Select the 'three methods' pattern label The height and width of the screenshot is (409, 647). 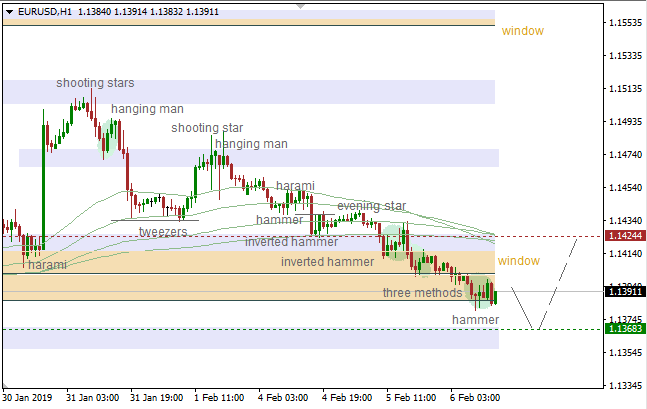pos(422,293)
